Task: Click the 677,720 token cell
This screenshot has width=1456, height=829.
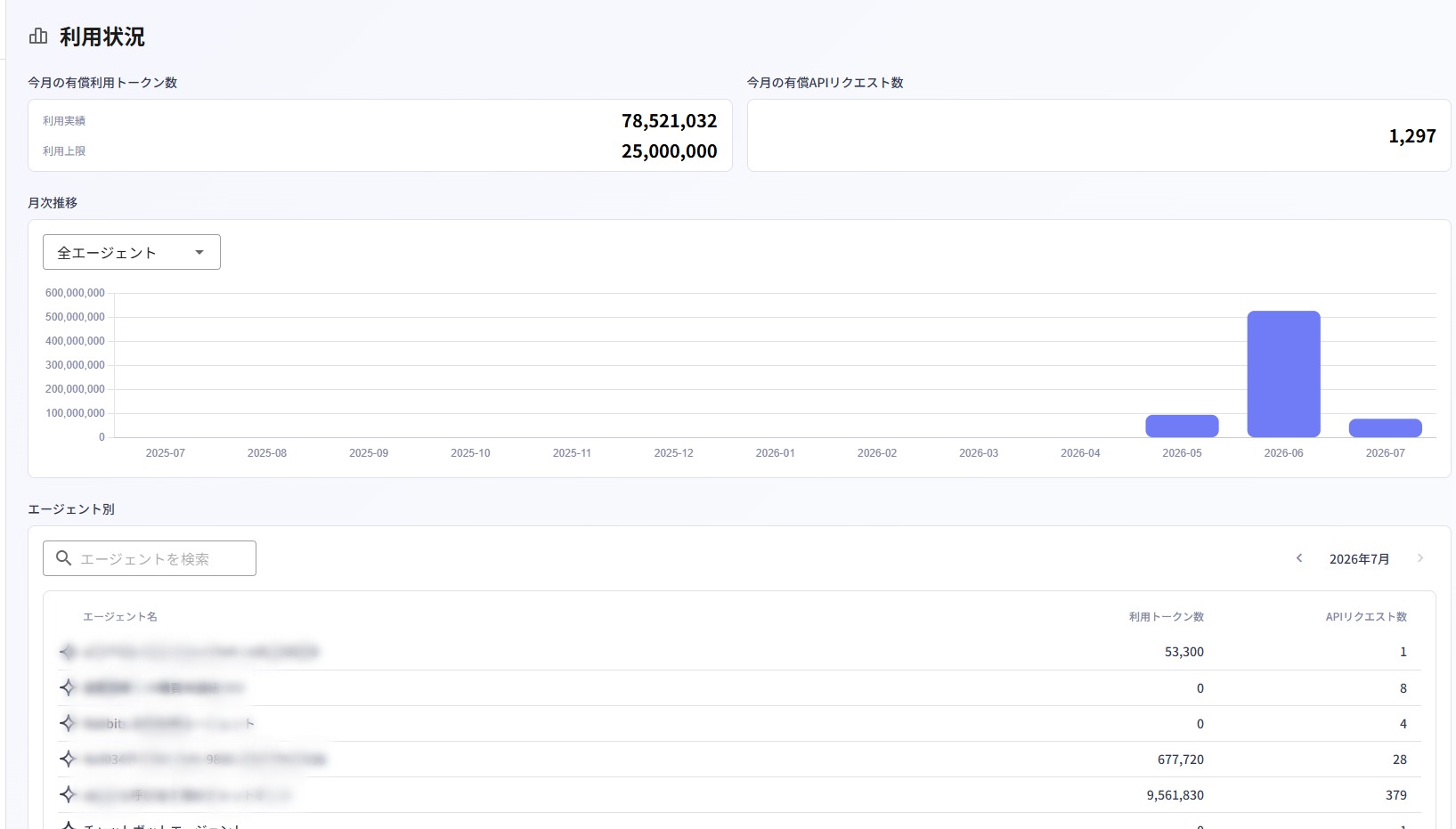Action: [1180, 760]
